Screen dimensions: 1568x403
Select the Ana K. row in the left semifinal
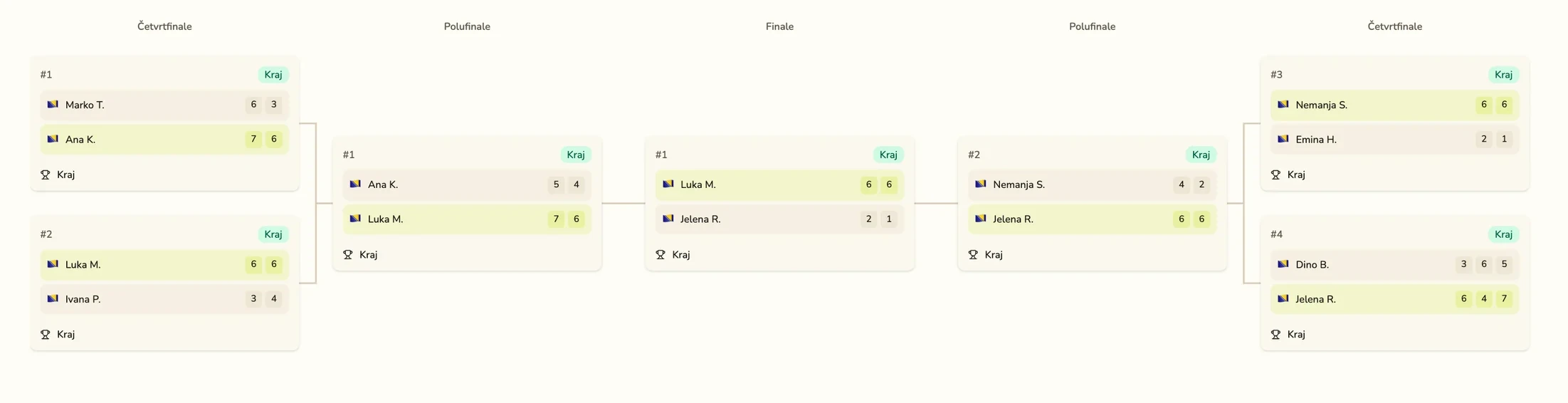[x=467, y=184]
